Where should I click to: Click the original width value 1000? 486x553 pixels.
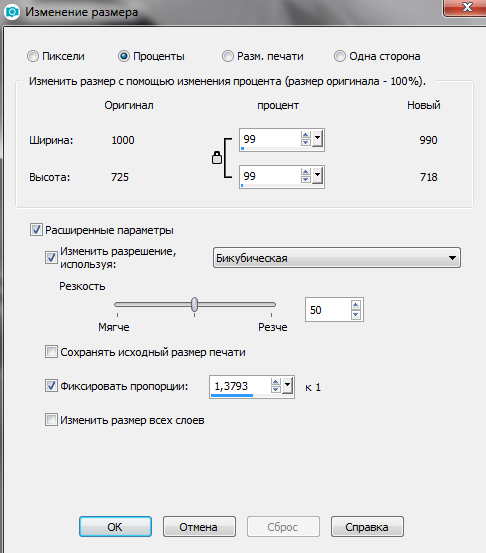pyautogui.click(x=123, y=140)
